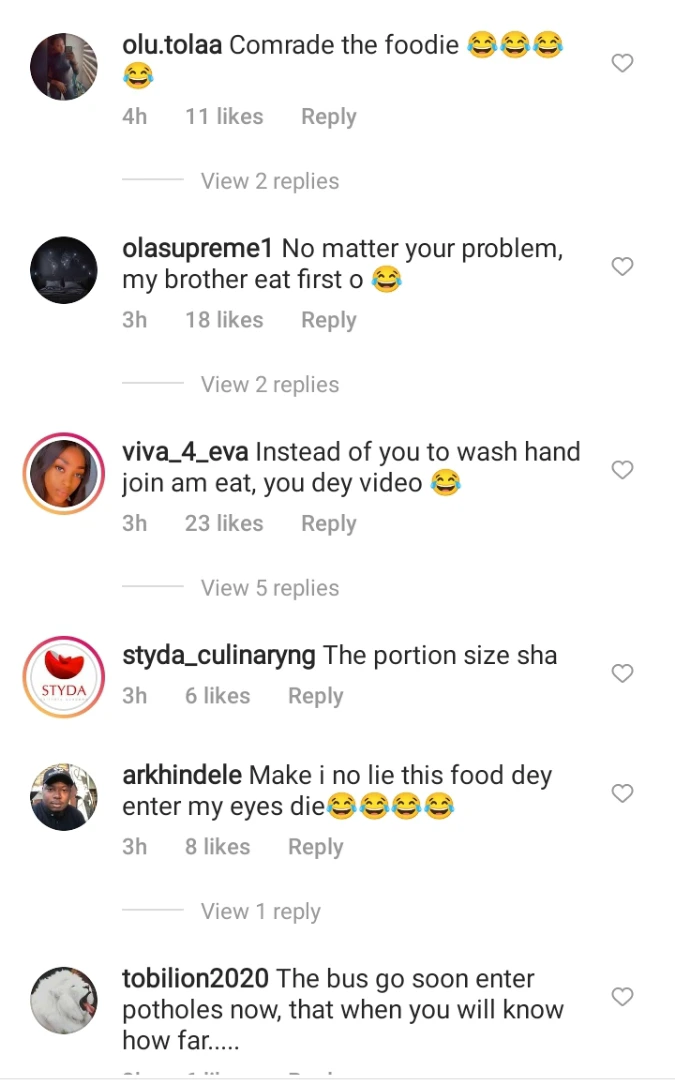Open the arkhindele username link

pyautogui.click(x=181, y=775)
